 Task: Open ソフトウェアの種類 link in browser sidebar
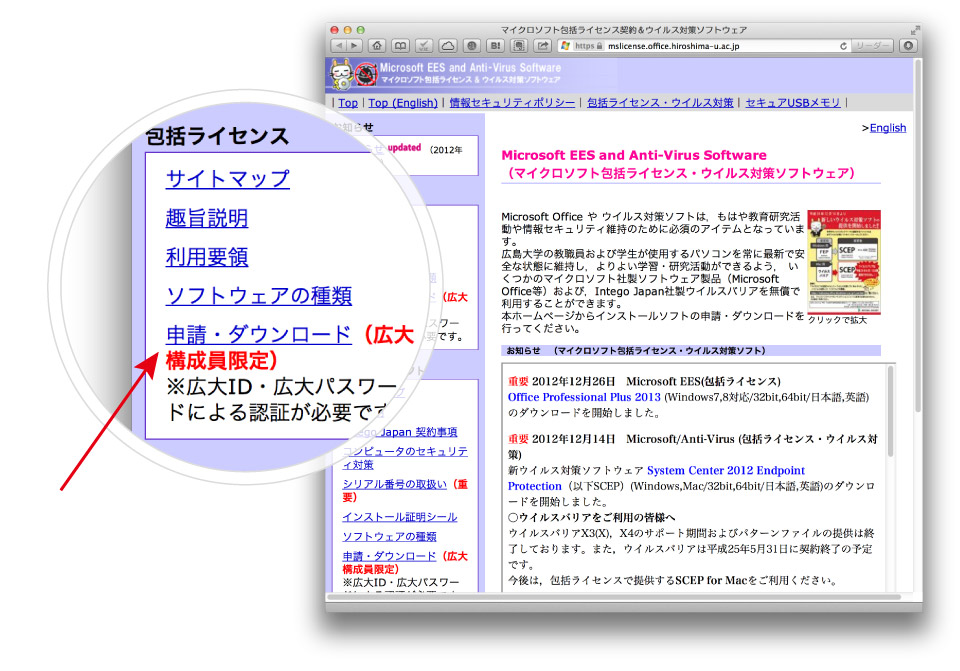pos(389,536)
